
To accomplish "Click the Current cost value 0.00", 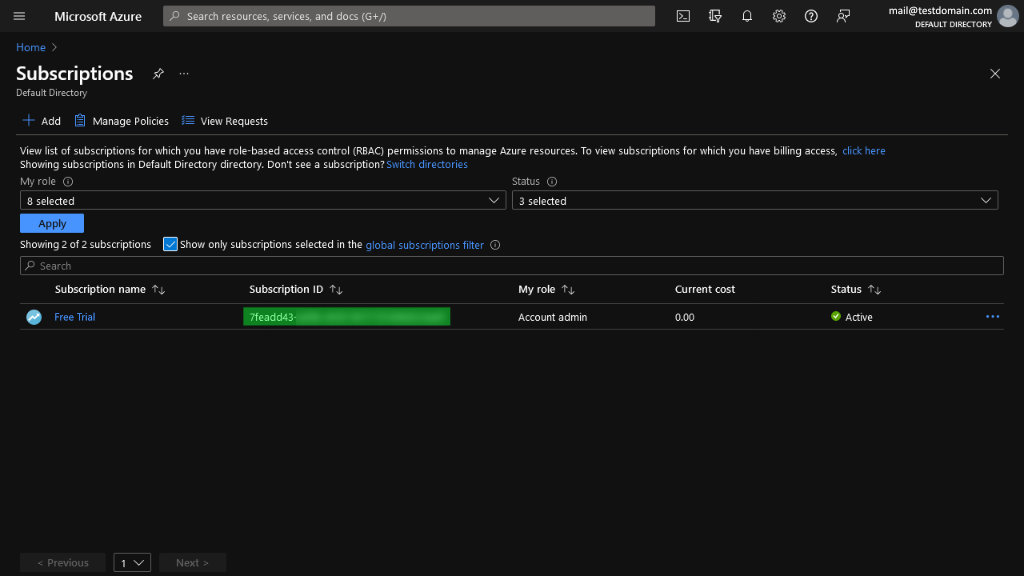I will click(x=684, y=317).
